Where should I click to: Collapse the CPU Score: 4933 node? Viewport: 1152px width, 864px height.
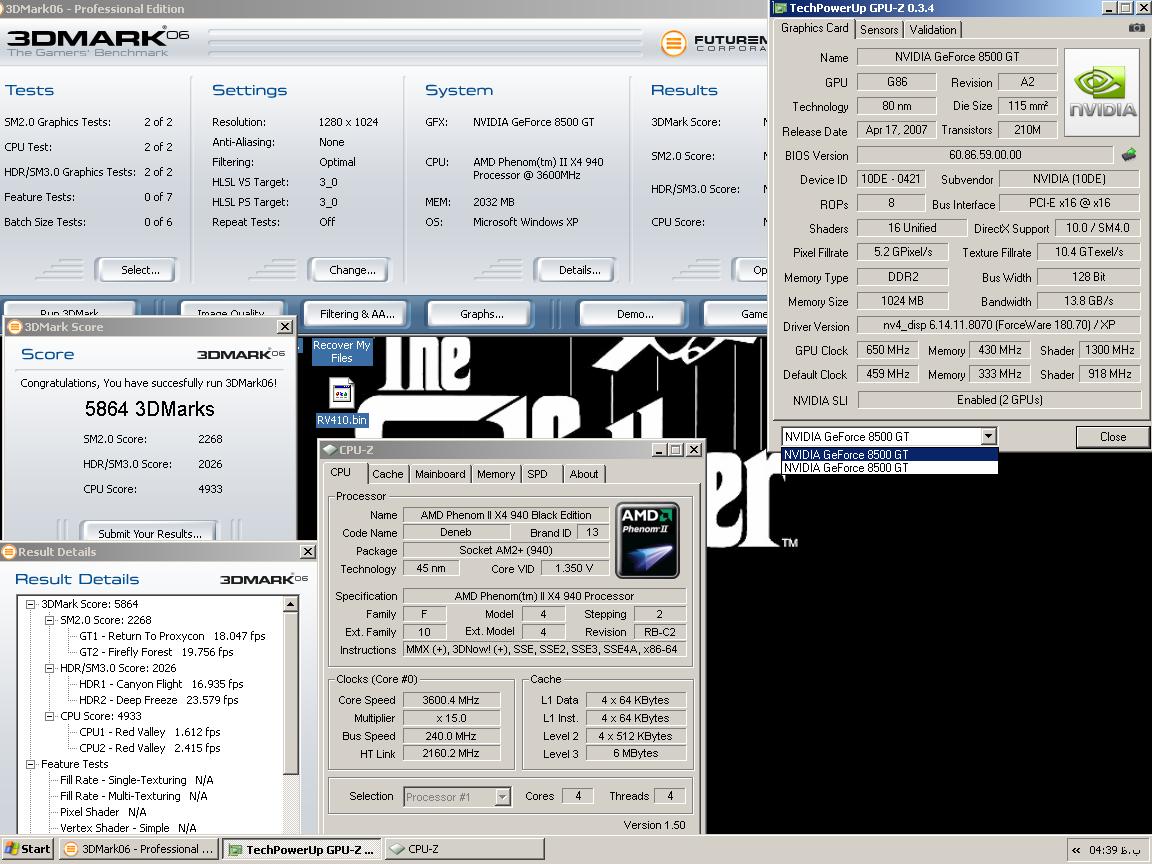[x=49, y=716]
